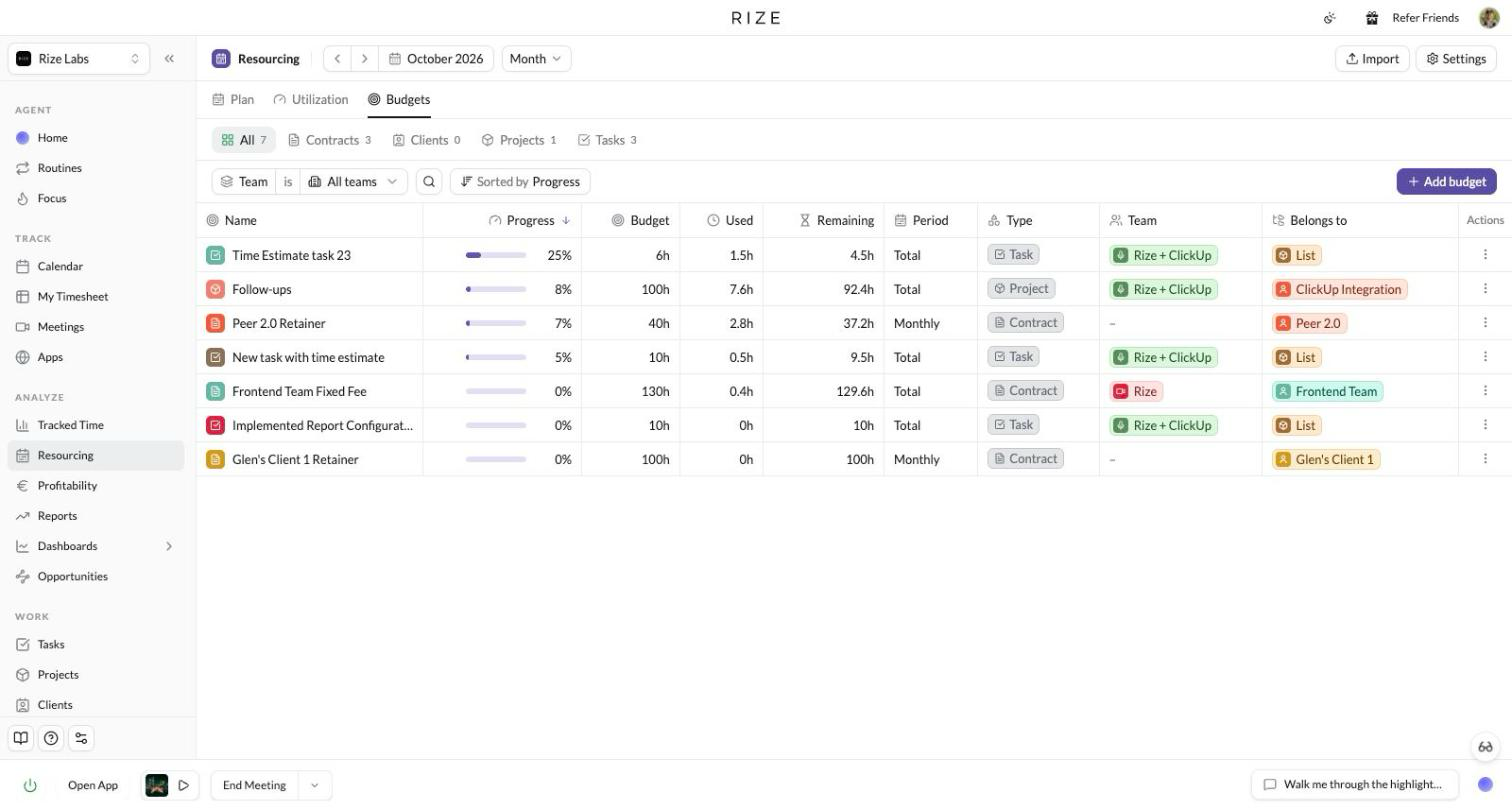Click the 8% progress bar for Follow-ups

(496, 289)
